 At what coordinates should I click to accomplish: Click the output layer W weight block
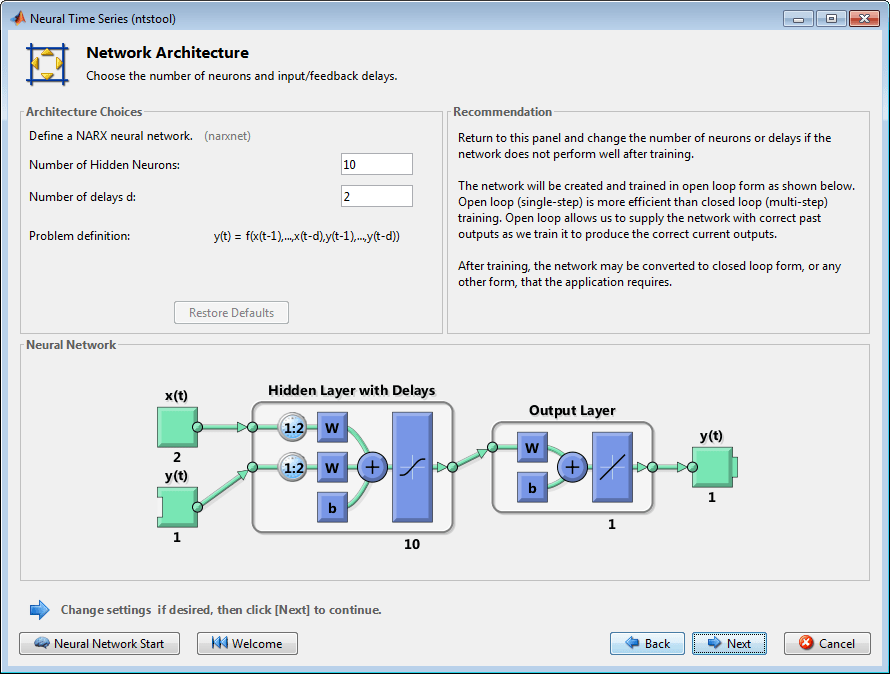[532, 447]
